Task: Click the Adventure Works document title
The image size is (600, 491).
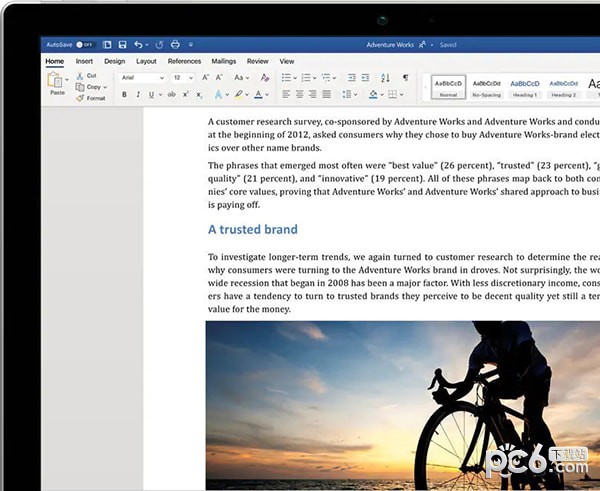Action: [x=390, y=45]
